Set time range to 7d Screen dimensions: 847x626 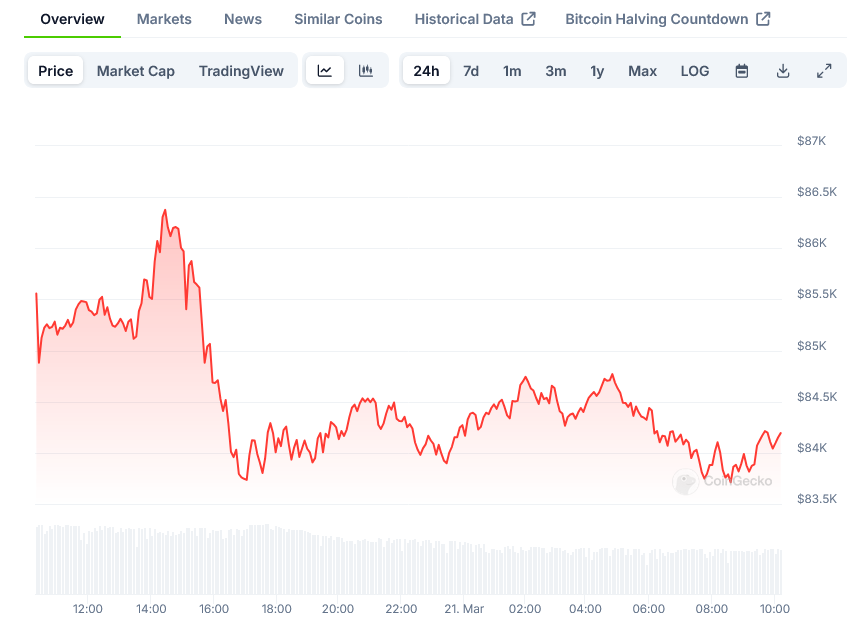471,71
